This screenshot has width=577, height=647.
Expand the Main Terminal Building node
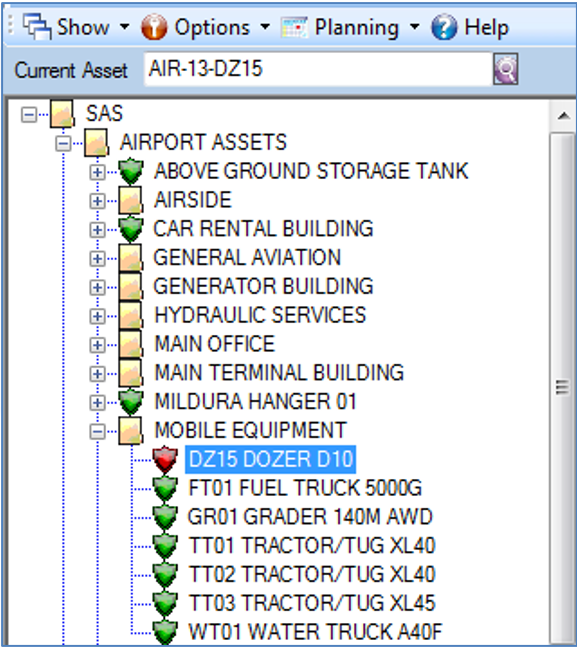(97, 374)
